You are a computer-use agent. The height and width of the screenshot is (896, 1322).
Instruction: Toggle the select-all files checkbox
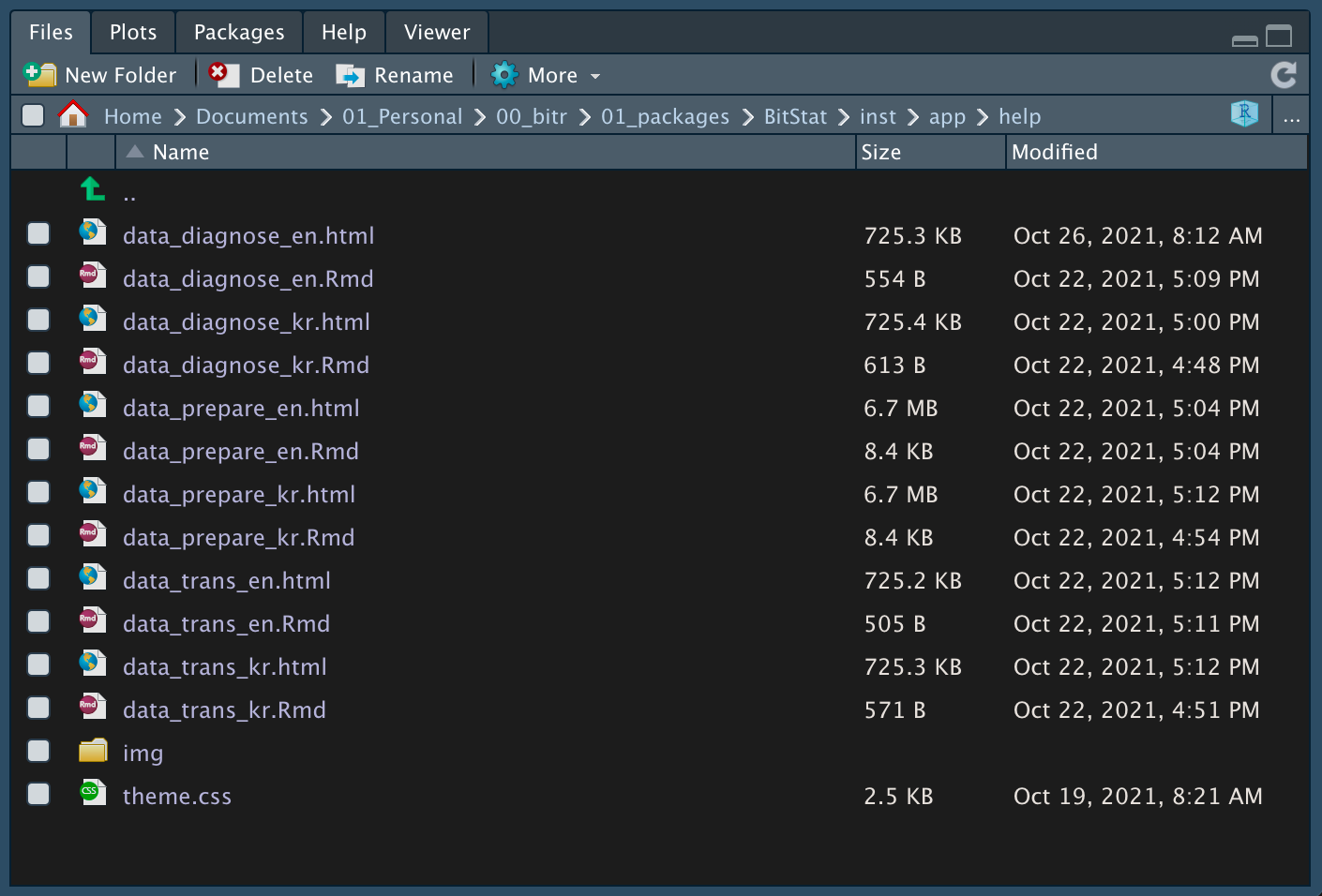33,115
